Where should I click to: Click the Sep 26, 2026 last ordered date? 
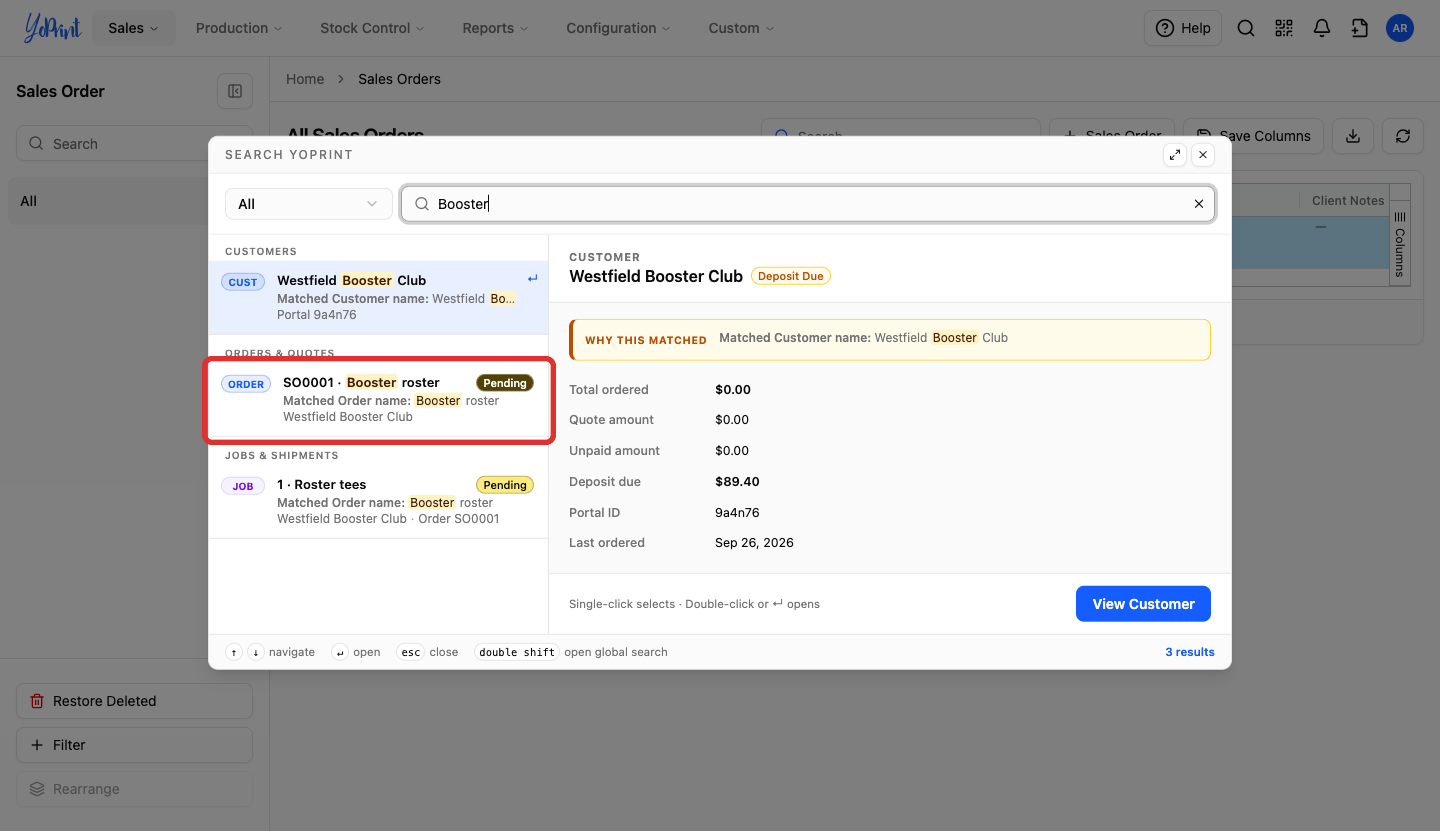[755, 543]
